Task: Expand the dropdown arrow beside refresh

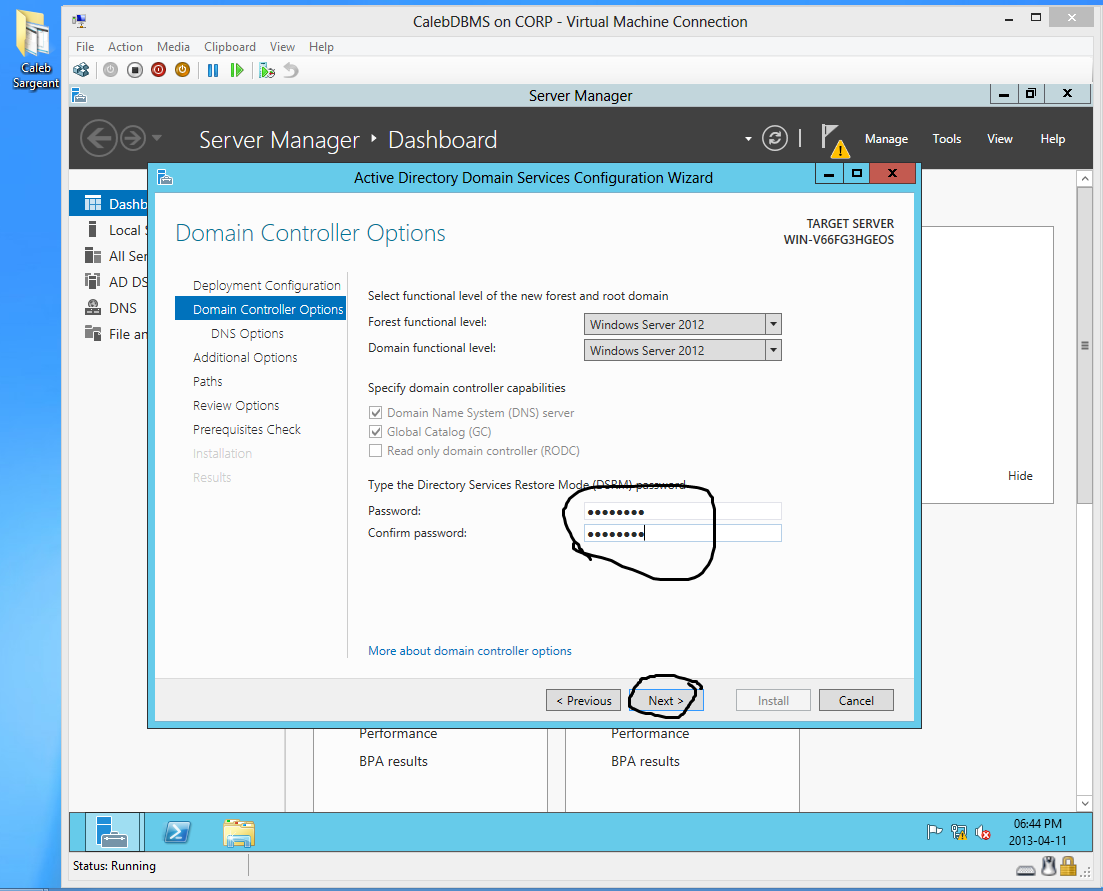Action: 748,139
